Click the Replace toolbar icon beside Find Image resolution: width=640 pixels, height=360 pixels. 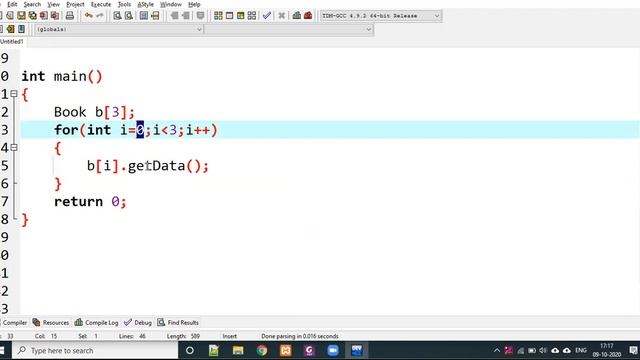tap(129, 16)
